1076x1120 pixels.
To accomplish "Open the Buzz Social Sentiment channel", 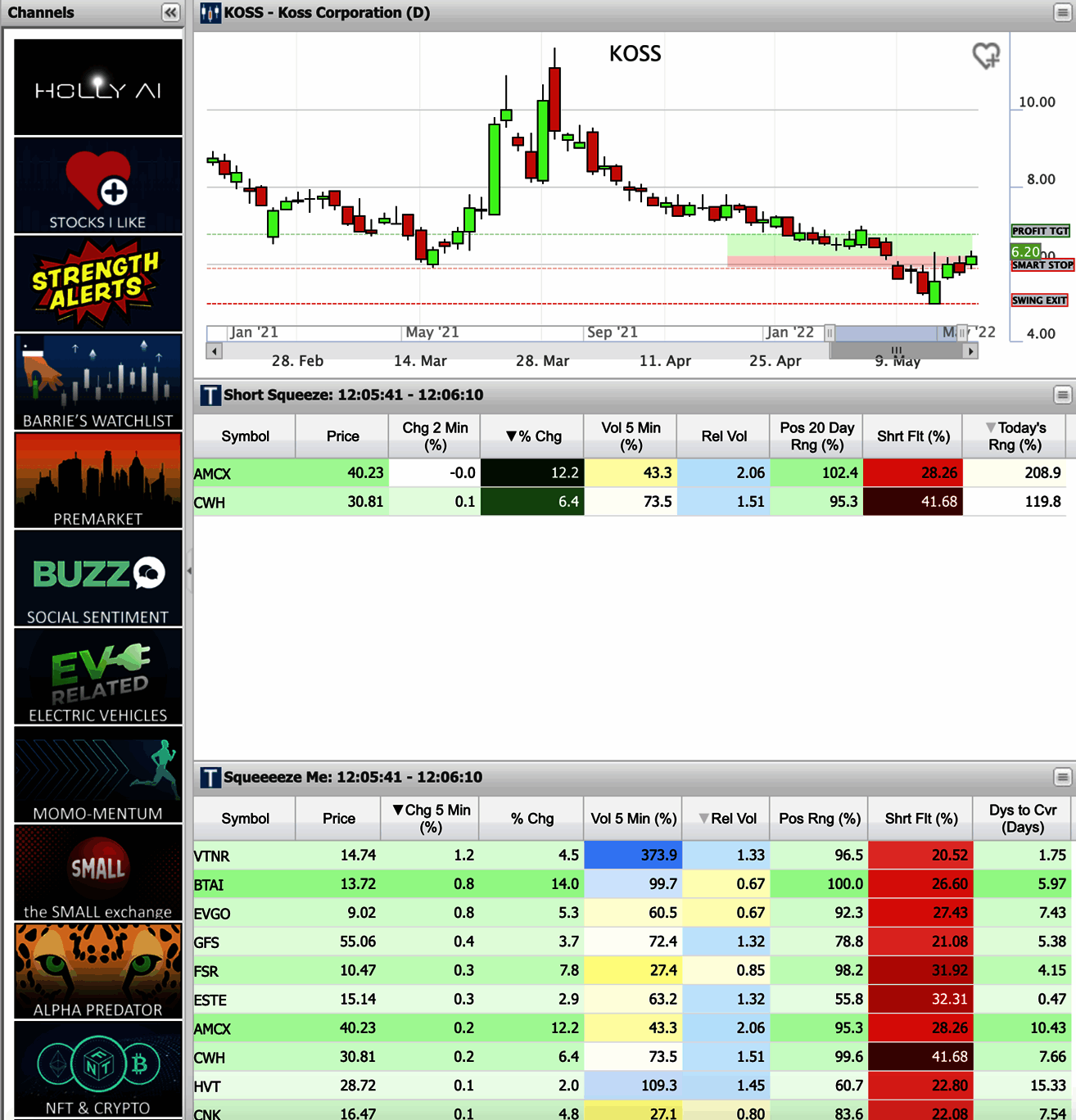I will coord(97,579).
